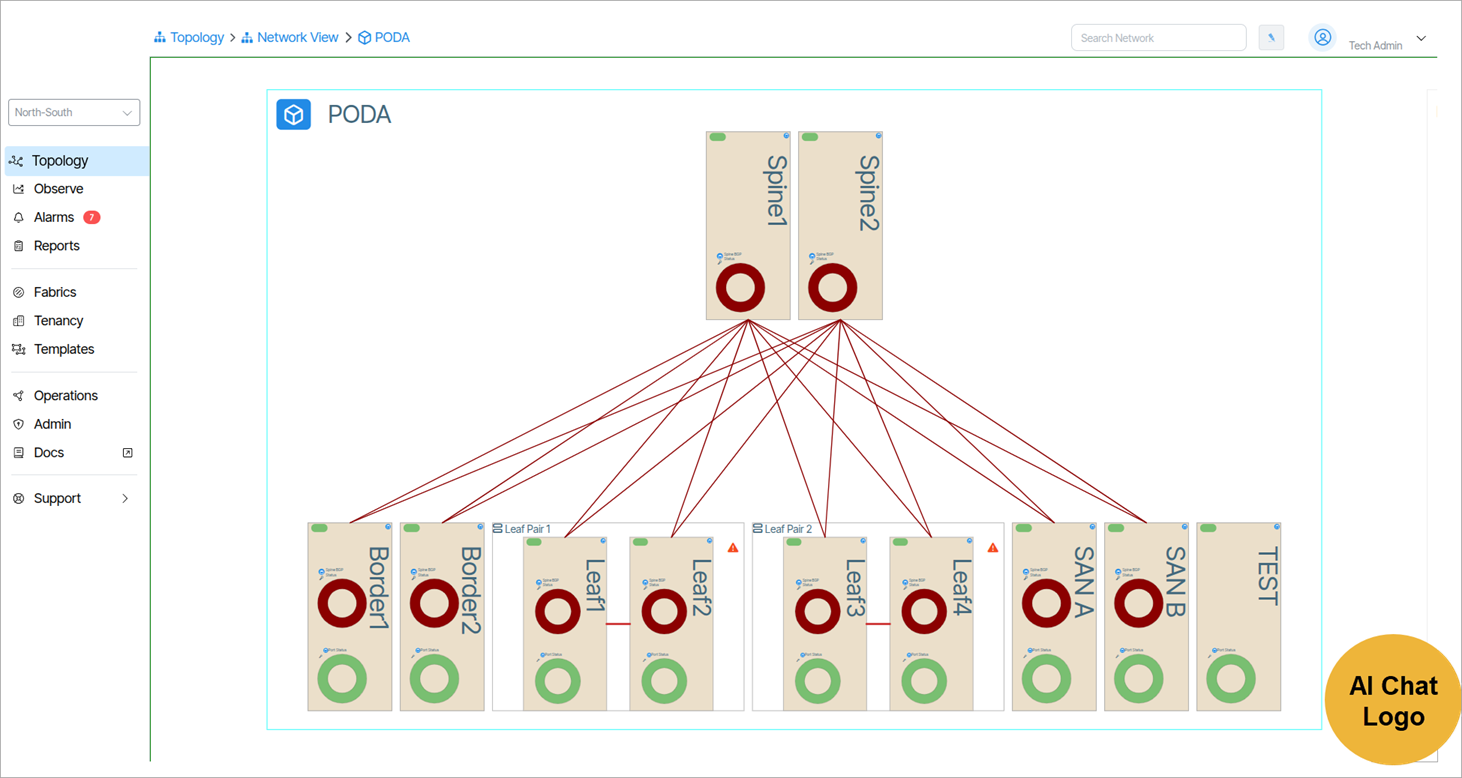
Task: Go to Network View breadcrumb link
Action: tap(297, 37)
